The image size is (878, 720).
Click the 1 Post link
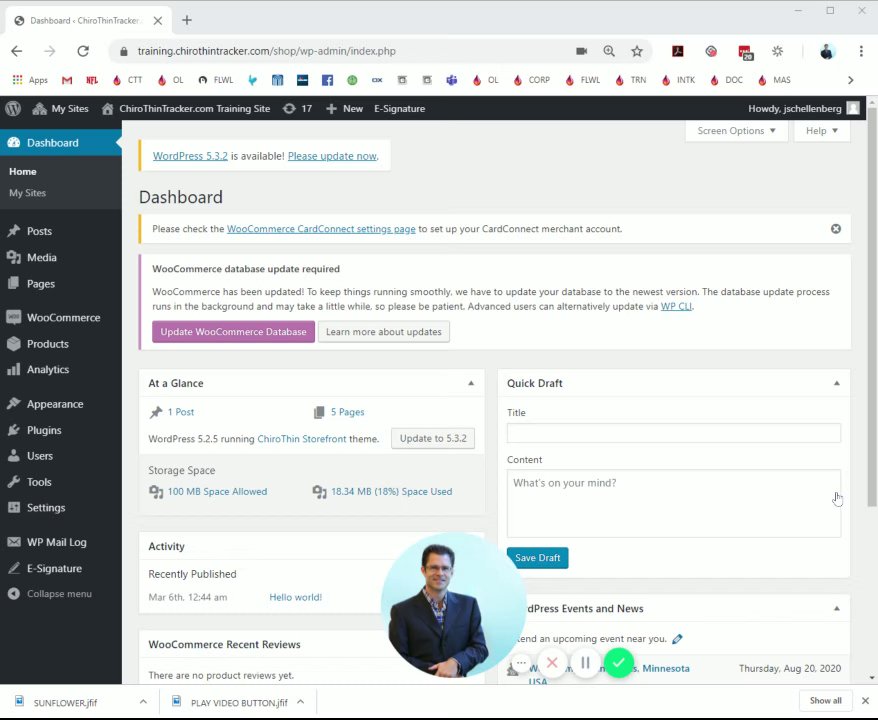181,412
